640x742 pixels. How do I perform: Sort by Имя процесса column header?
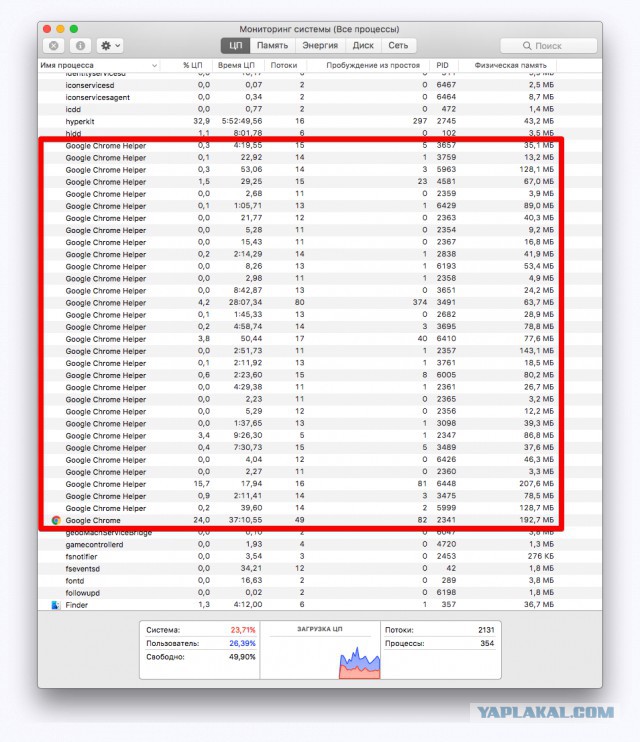click(x=99, y=65)
